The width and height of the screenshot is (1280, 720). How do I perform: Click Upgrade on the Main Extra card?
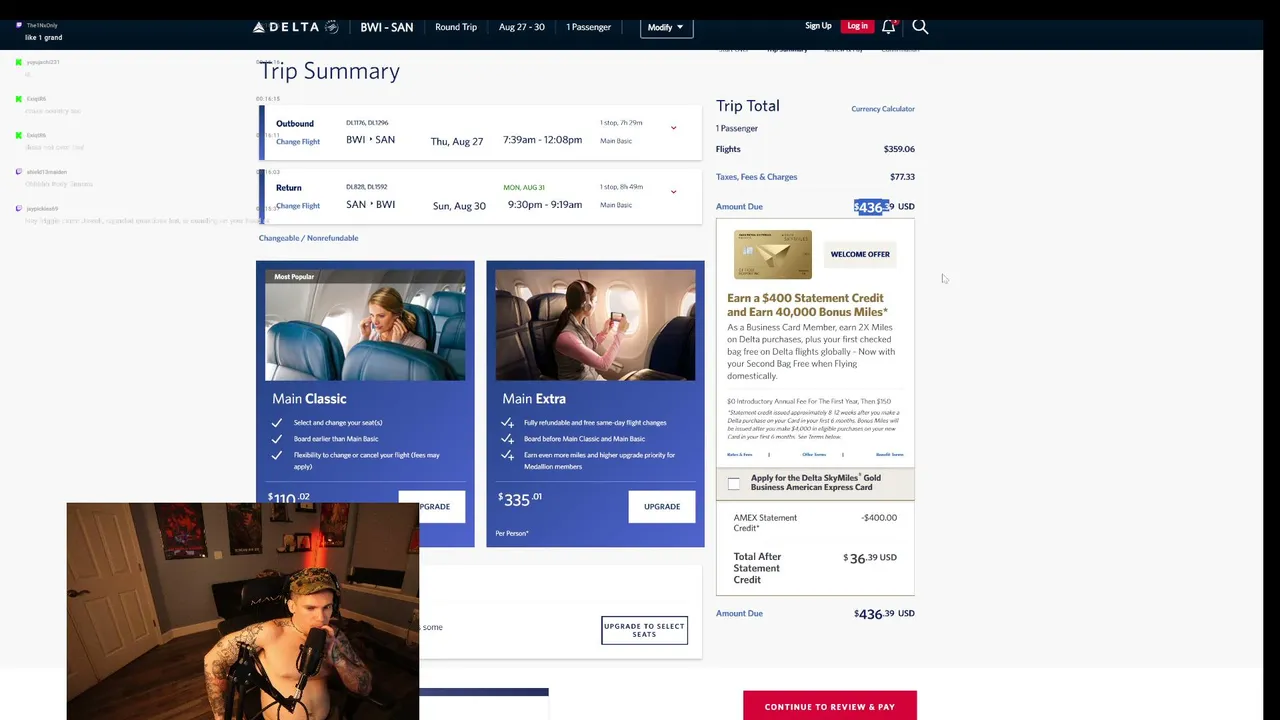click(x=662, y=506)
